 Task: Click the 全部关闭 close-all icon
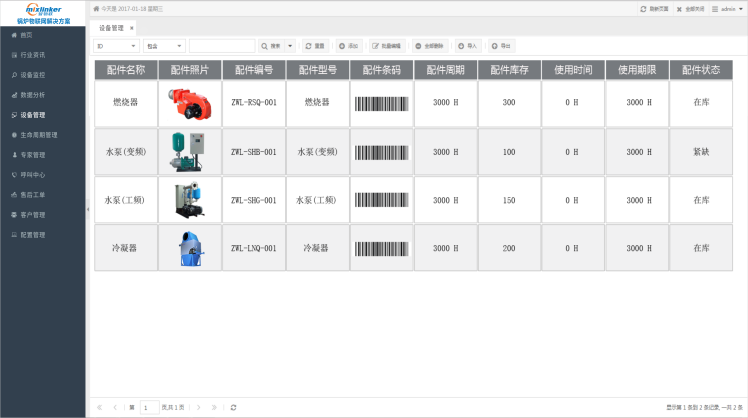click(x=679, y=8)
